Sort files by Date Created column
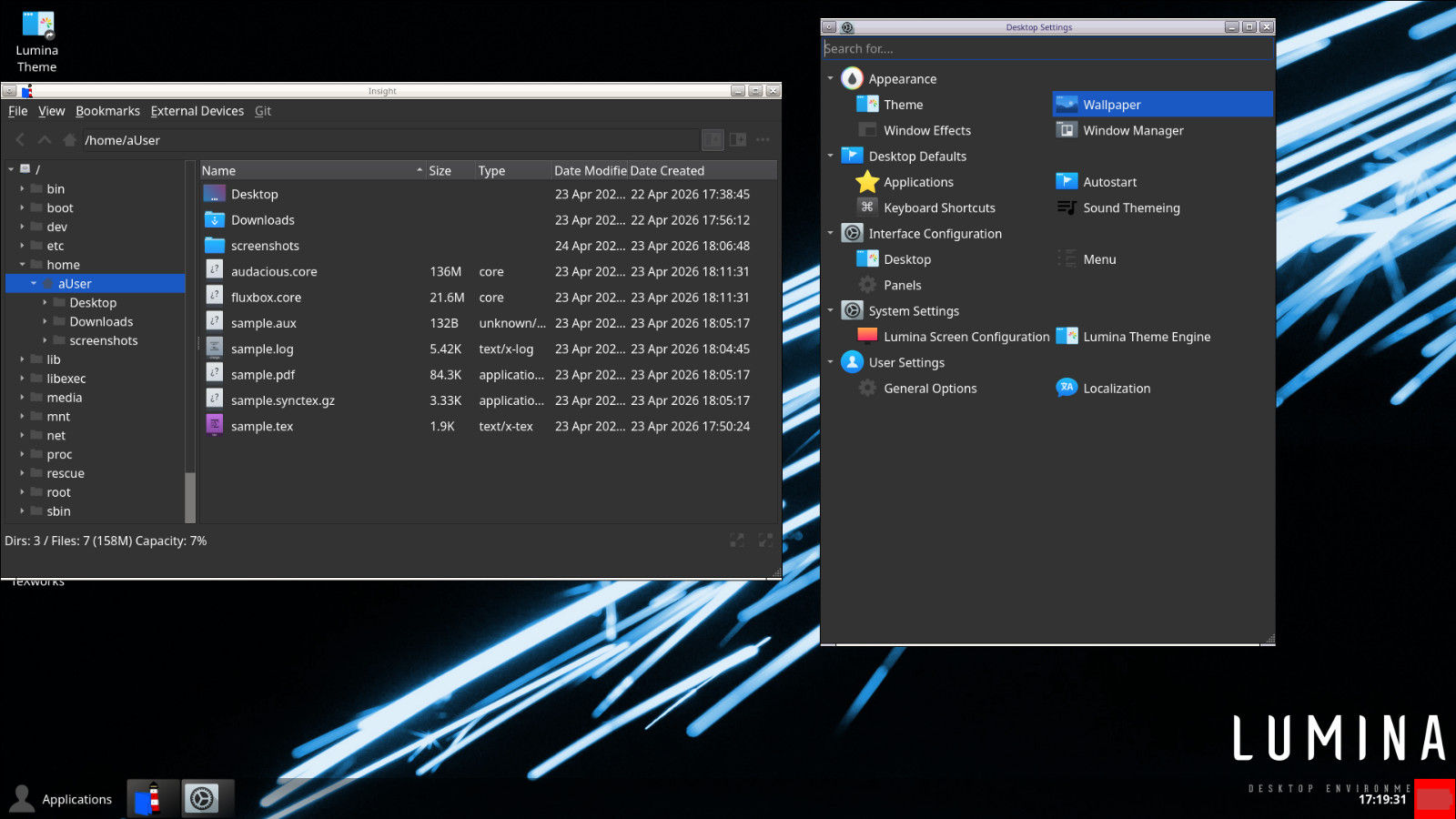The height and width of the screenshot is (819, 1456). point(702,170)
